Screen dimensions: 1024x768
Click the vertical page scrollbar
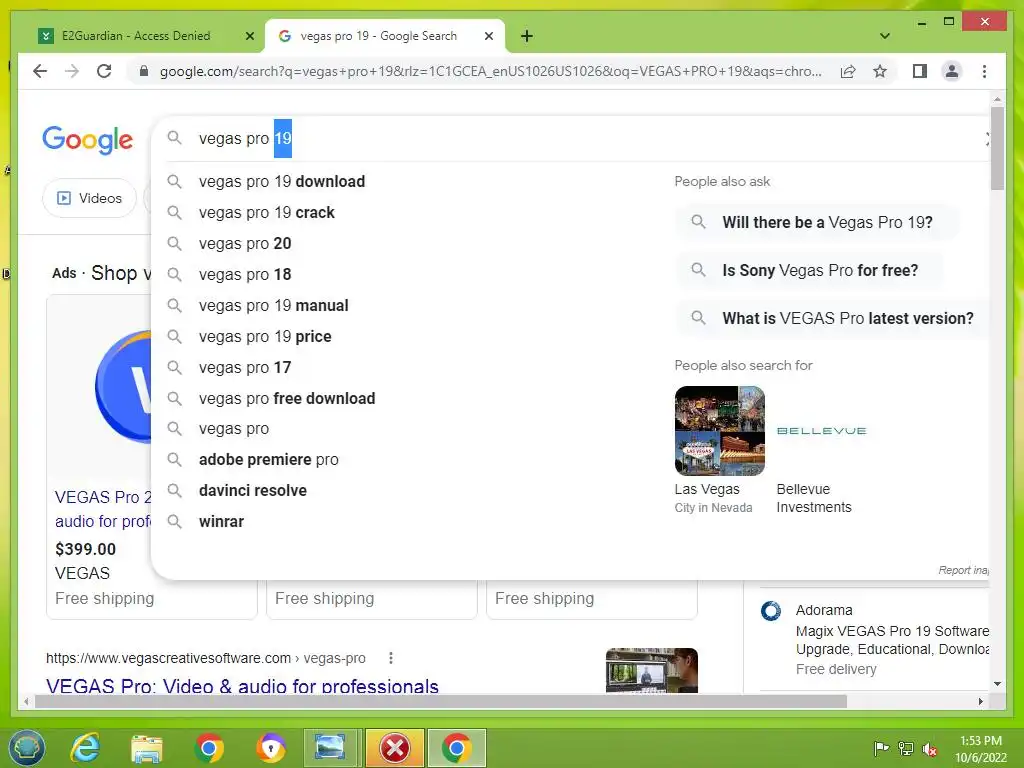(x=997, y=149)
